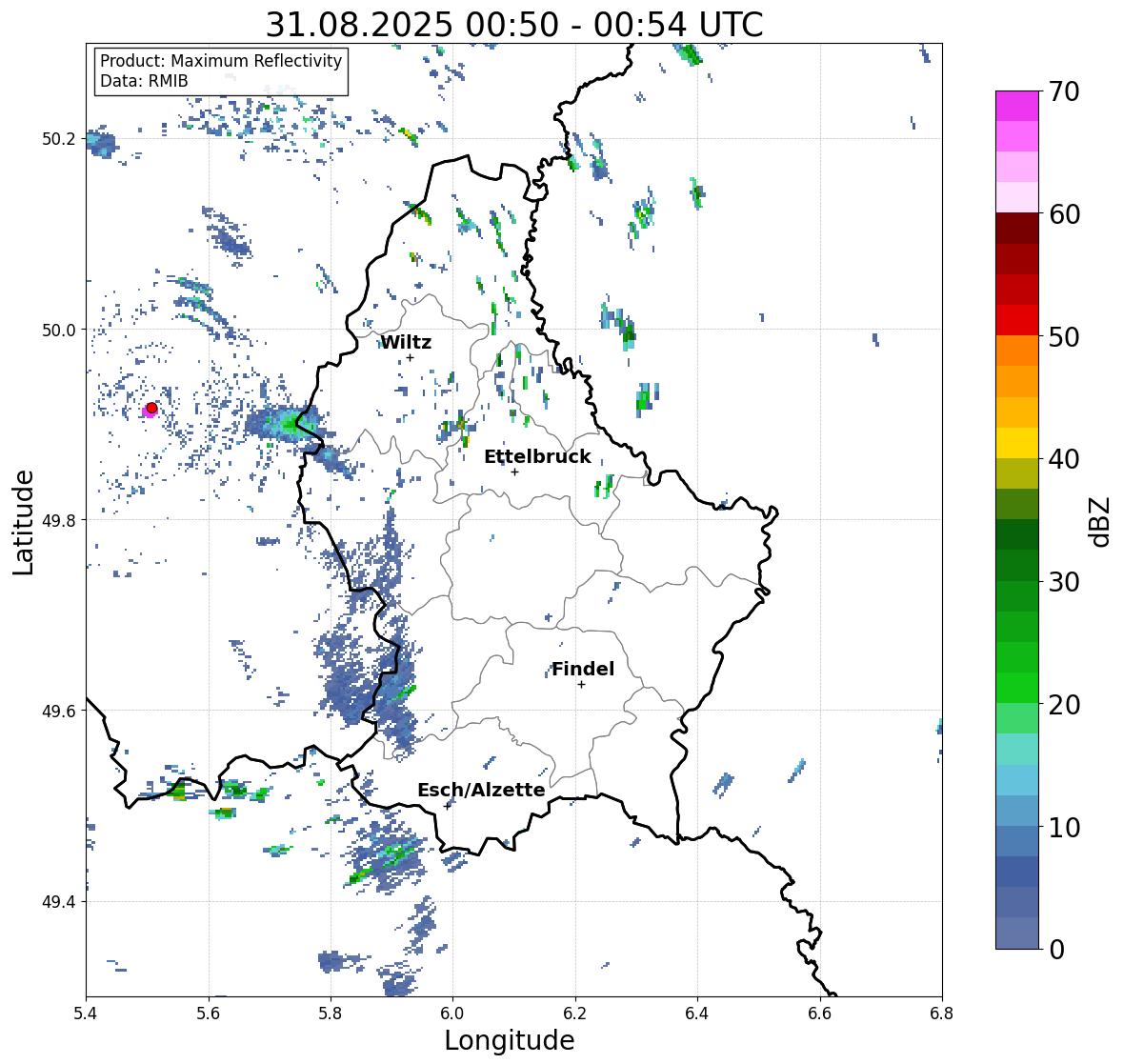
Task: Click the Esch/Alzette city label
Action: point(481,790)
